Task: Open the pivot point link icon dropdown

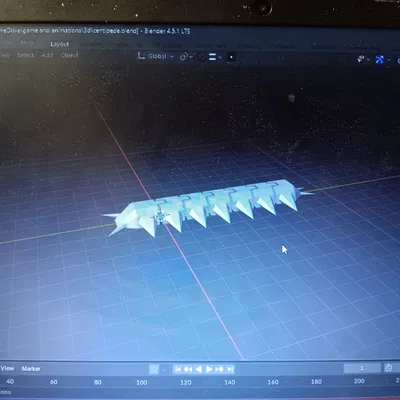Action: coord(186,57)
